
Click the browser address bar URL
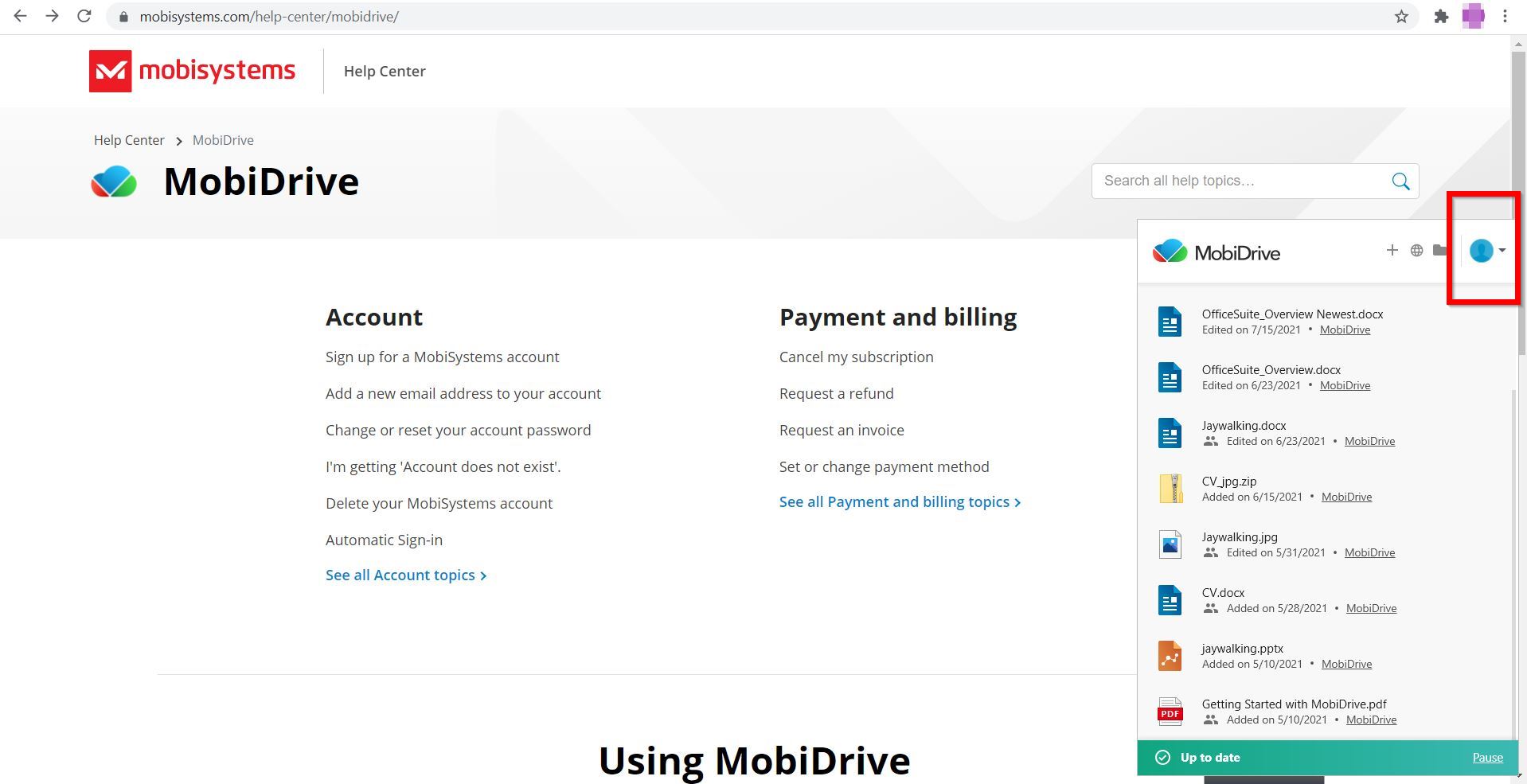click(x=269, y=16)
